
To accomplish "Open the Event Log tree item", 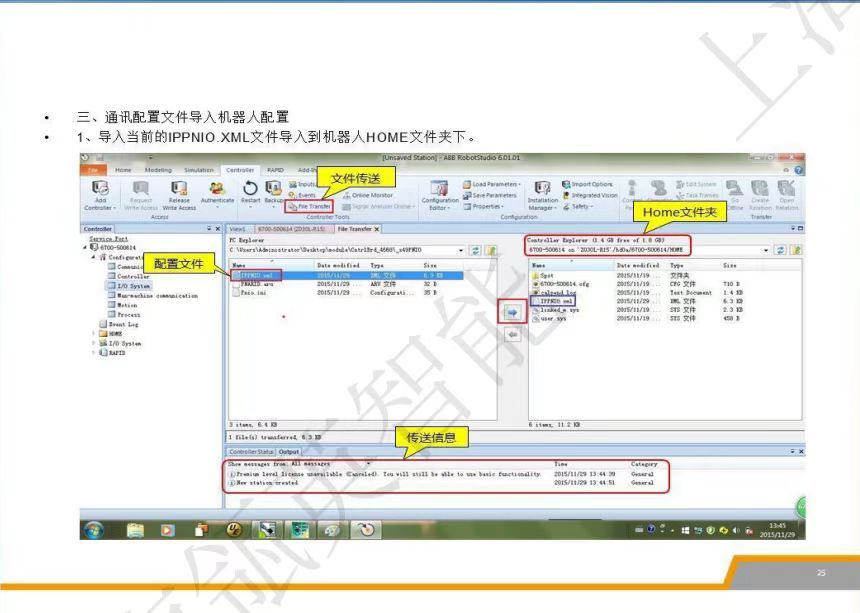I will point(118,325).
